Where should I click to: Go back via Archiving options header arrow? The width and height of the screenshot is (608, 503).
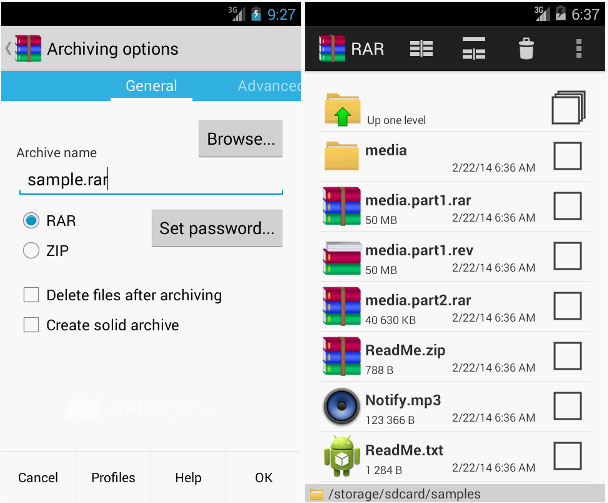pyautogui.click(x=9, y=48)
